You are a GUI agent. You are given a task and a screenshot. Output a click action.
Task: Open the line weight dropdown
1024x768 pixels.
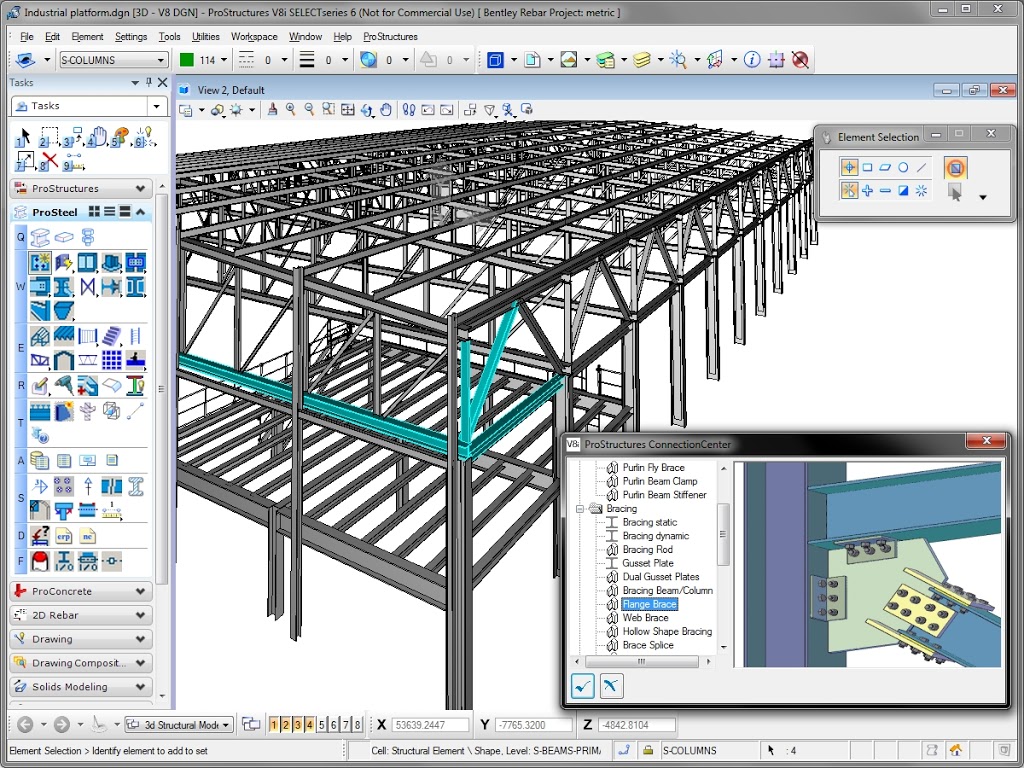click(345, 60)
